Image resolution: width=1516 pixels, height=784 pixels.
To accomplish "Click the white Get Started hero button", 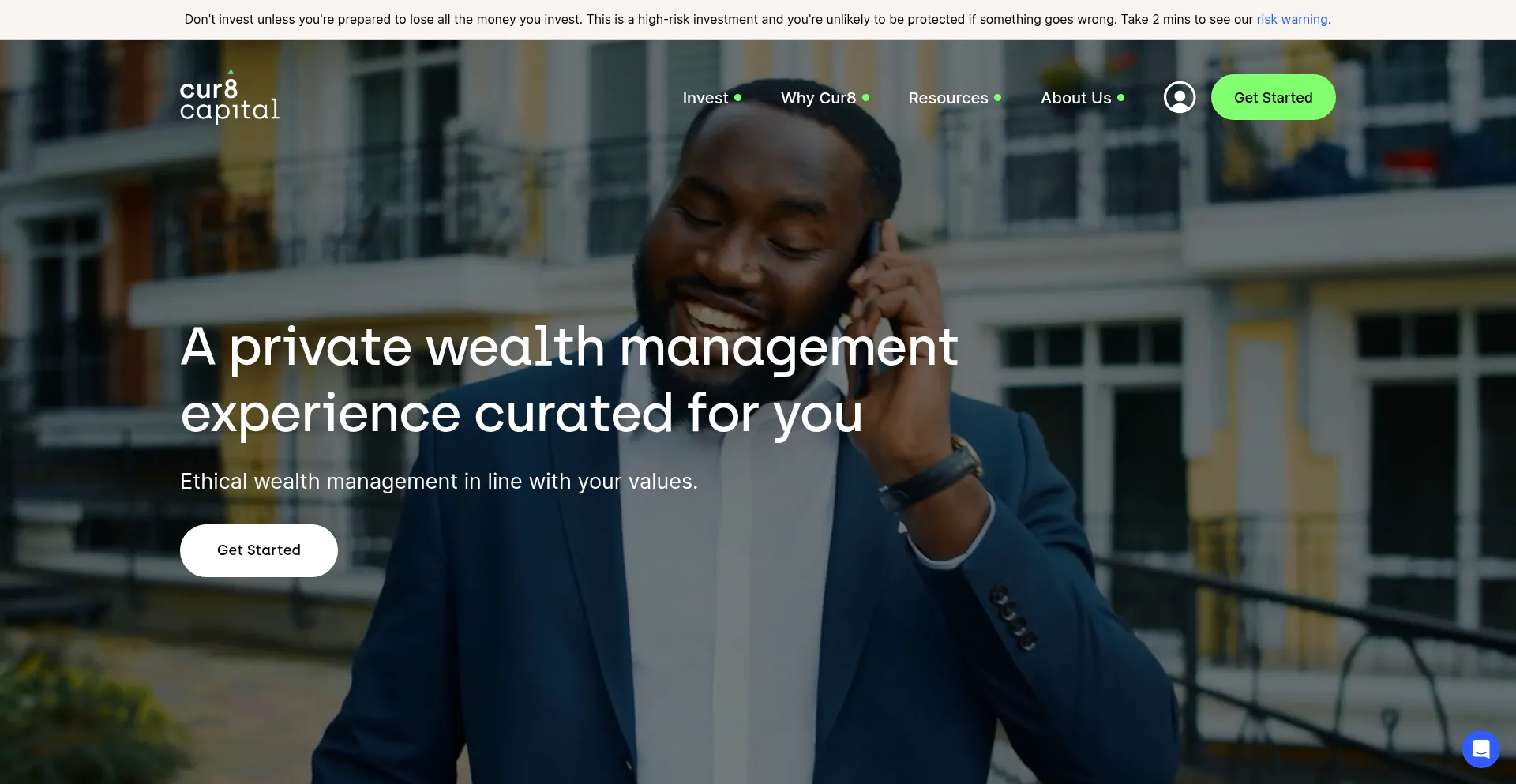I will (259, 550).
